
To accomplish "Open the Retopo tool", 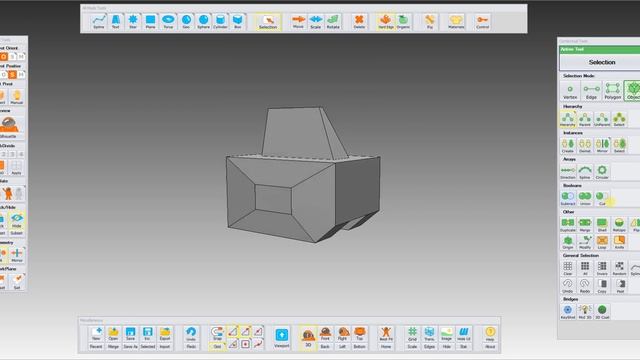I will click(x=619, y=225).
